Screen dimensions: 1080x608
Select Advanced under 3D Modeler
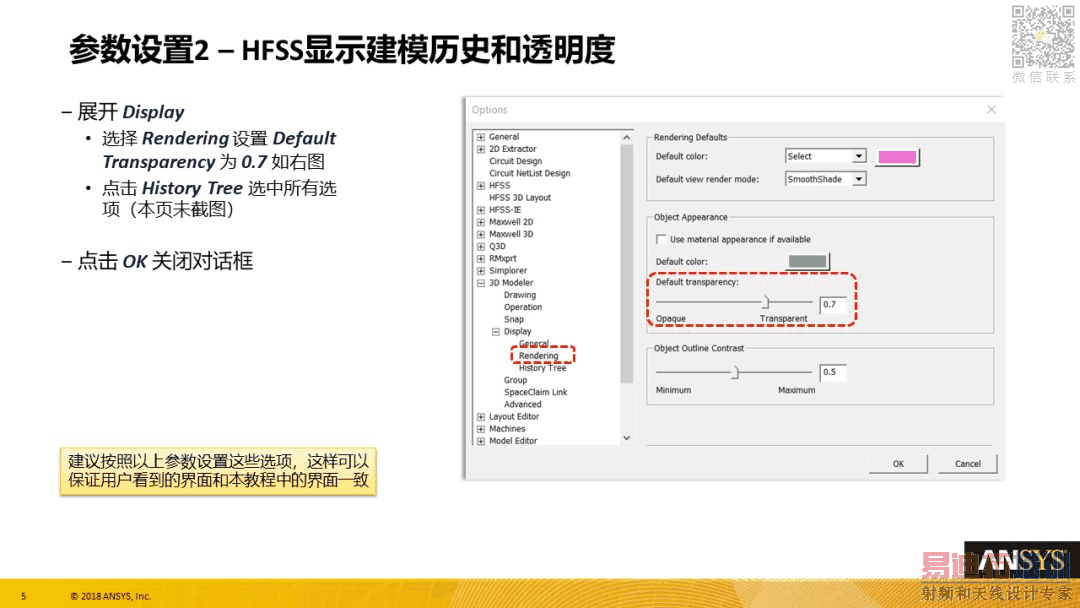(522, 405)
